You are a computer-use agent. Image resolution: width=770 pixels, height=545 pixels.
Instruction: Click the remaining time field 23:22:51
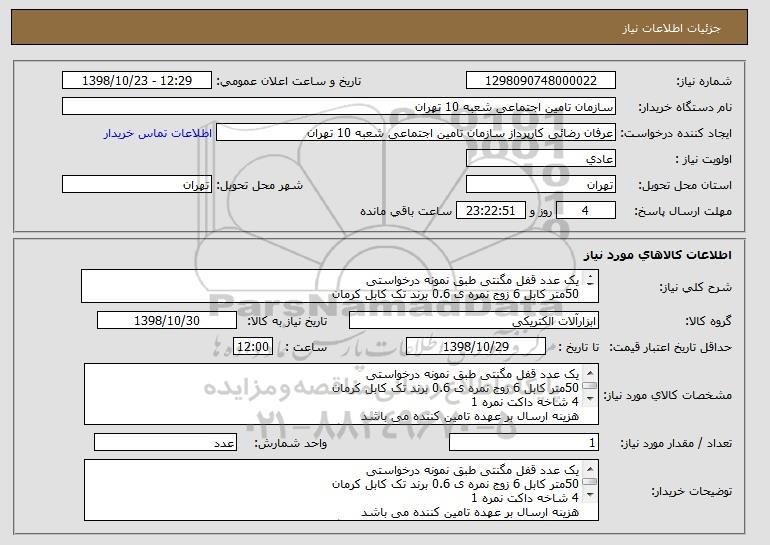(x=491, y=211)
